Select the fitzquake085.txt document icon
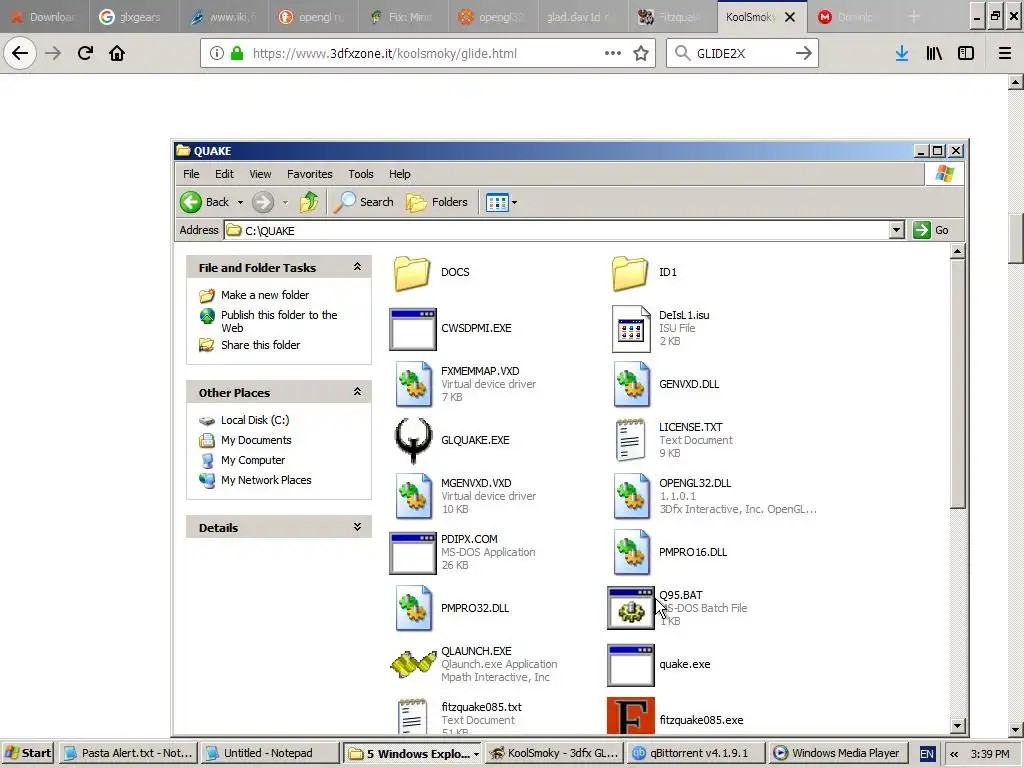 413,717
